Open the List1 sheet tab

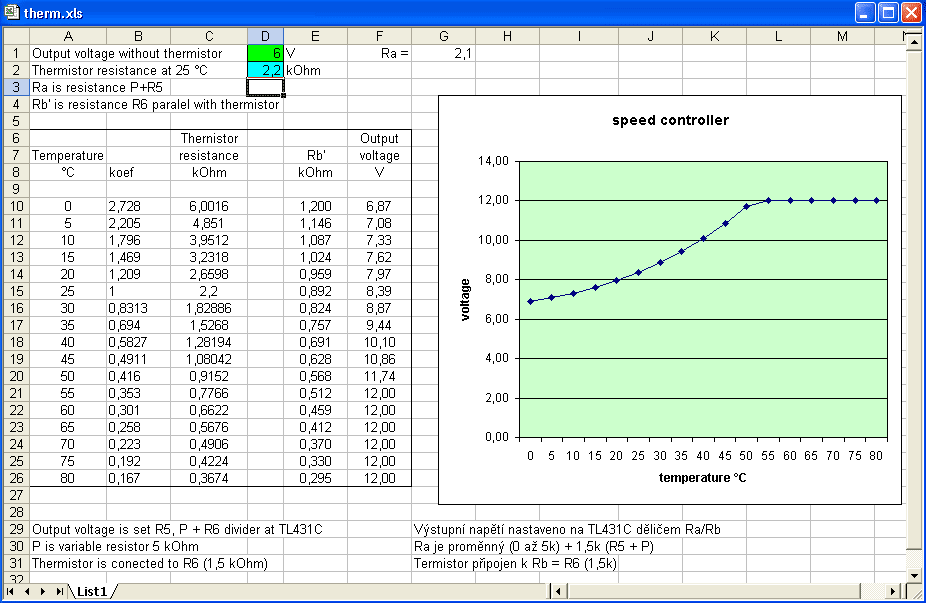tap(92, 592)
